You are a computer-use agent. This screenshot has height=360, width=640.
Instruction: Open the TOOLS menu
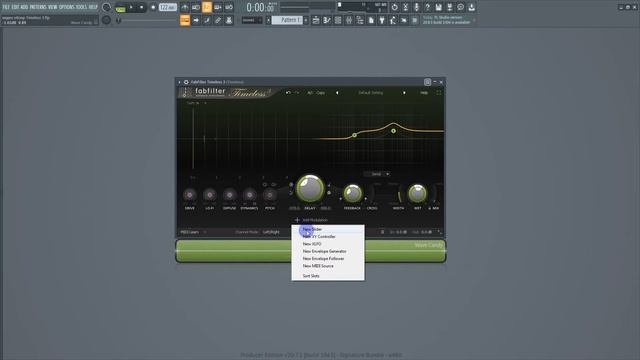click(81, 7)
